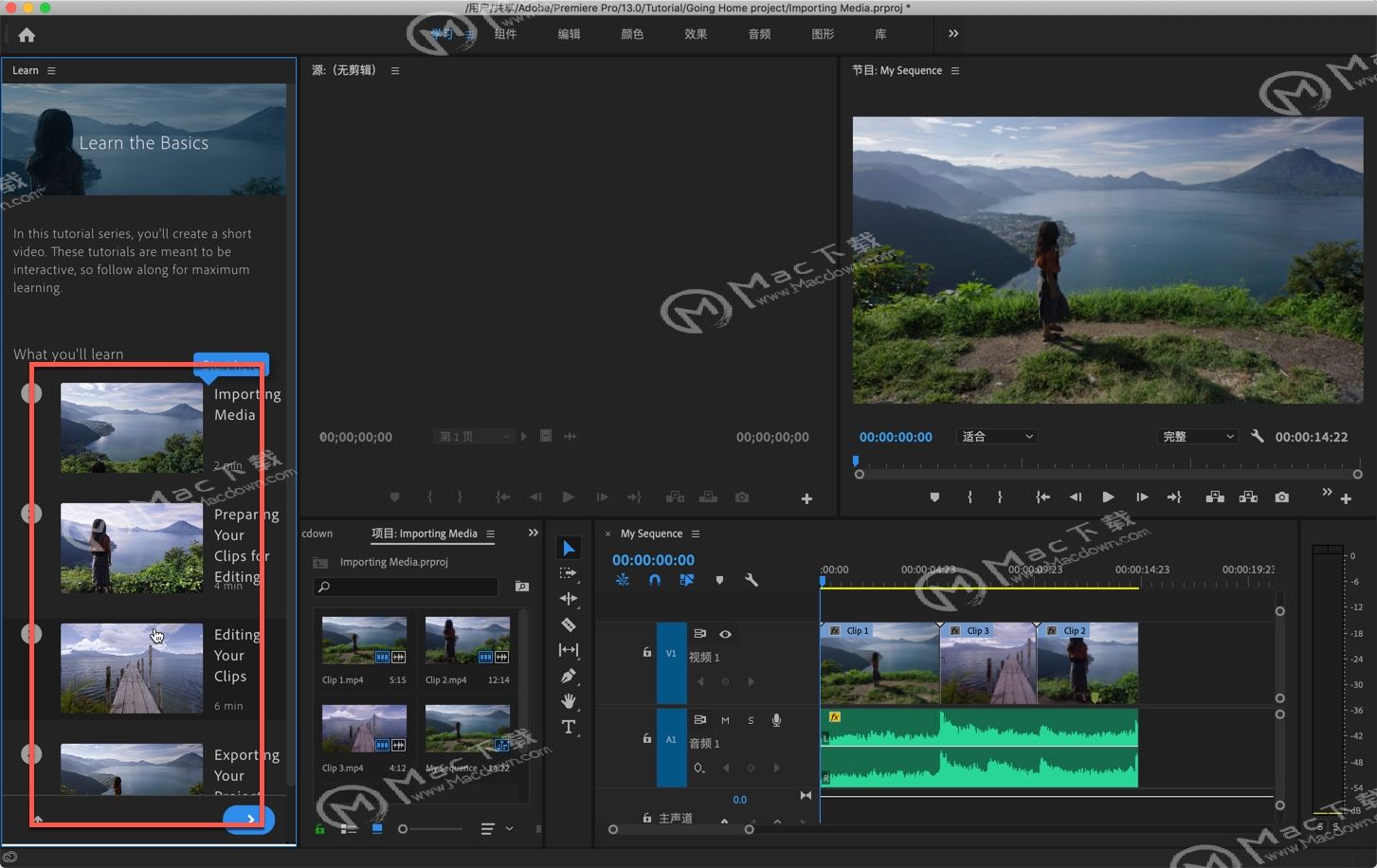This screenshot has height=868, width=1377.
Task: Switch to 效果 workspace
Action: click(x=696, y=34)
